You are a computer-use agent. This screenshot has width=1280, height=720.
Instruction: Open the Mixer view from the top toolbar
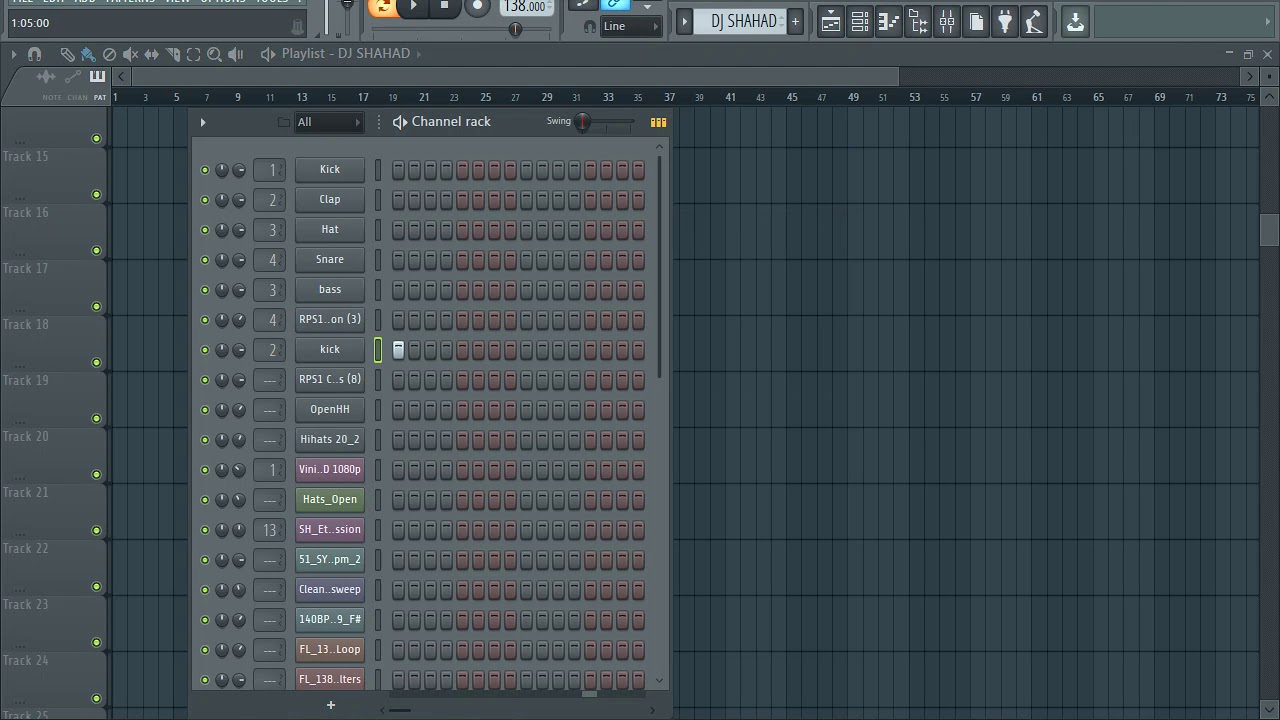coord(946,21)
